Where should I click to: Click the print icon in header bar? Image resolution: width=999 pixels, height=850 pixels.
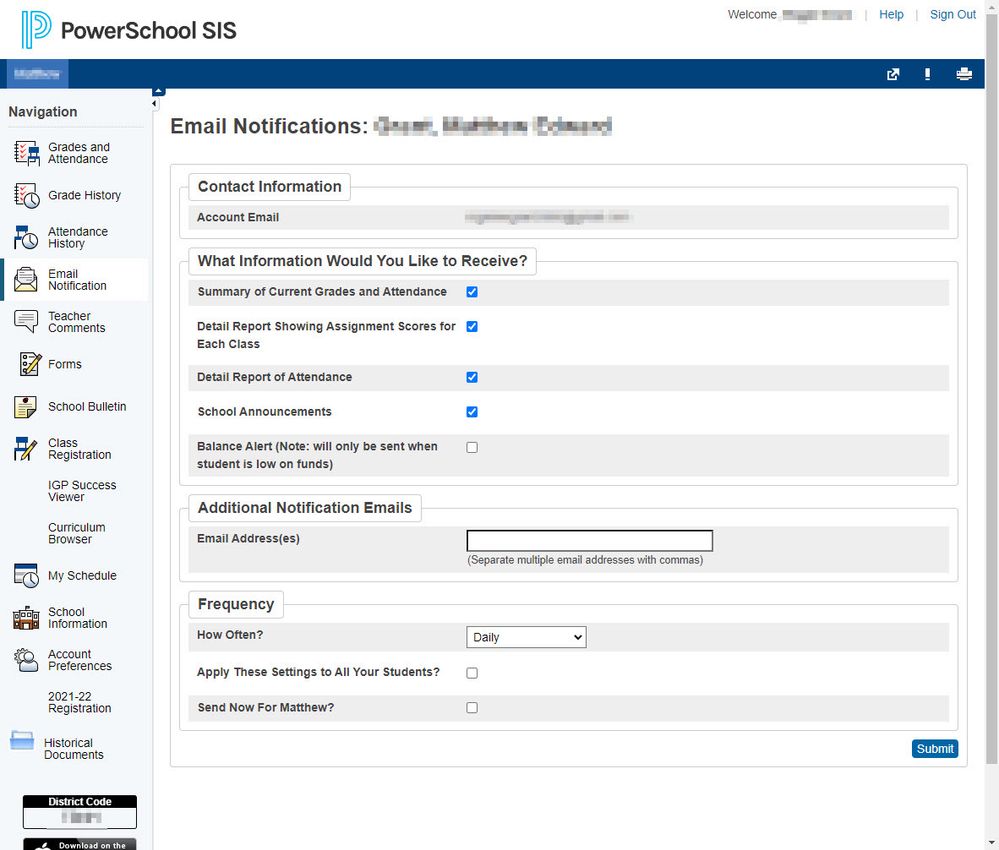[x=963, y=74]
